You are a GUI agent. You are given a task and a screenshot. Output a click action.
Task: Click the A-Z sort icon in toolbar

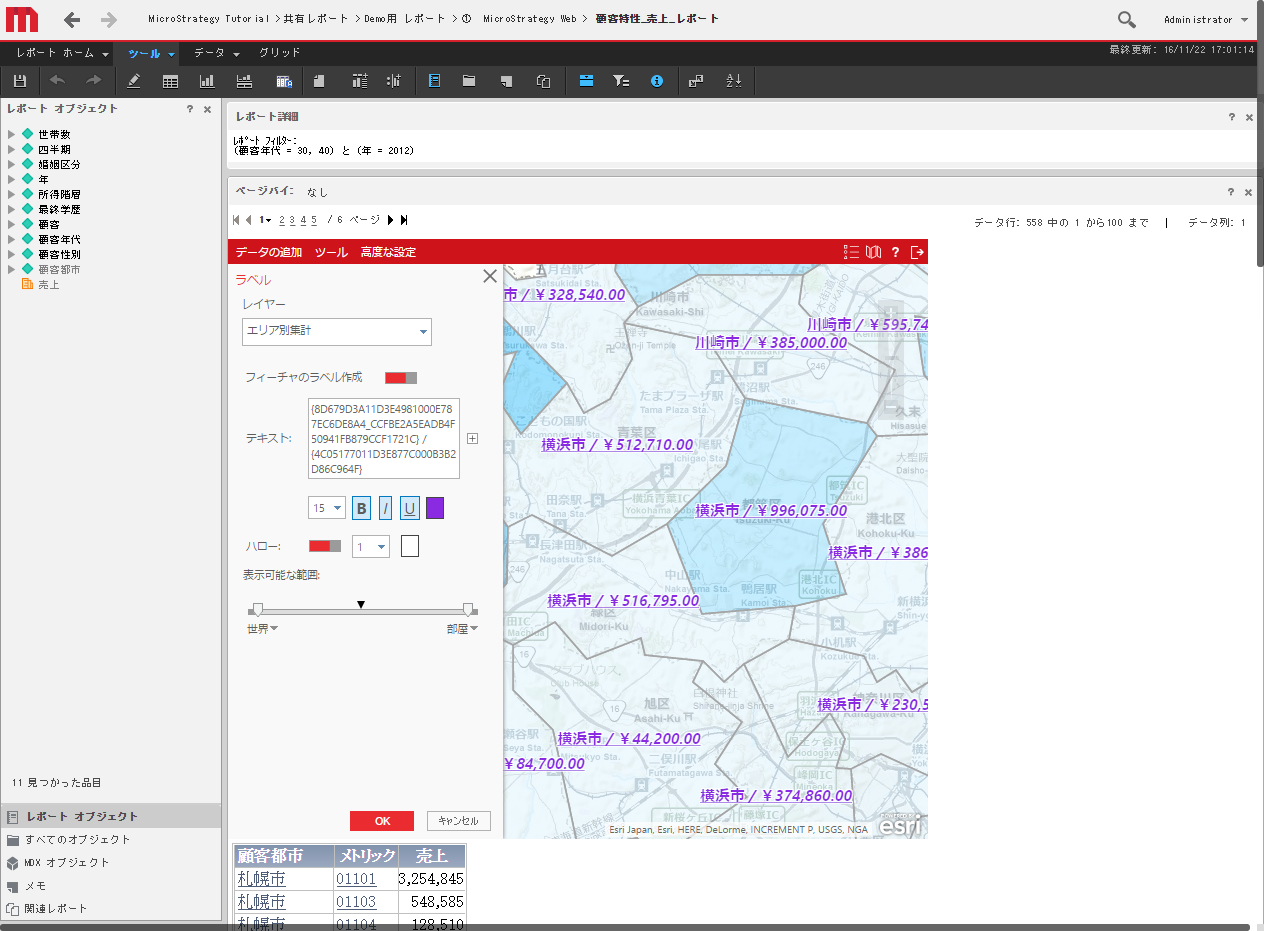733,81
